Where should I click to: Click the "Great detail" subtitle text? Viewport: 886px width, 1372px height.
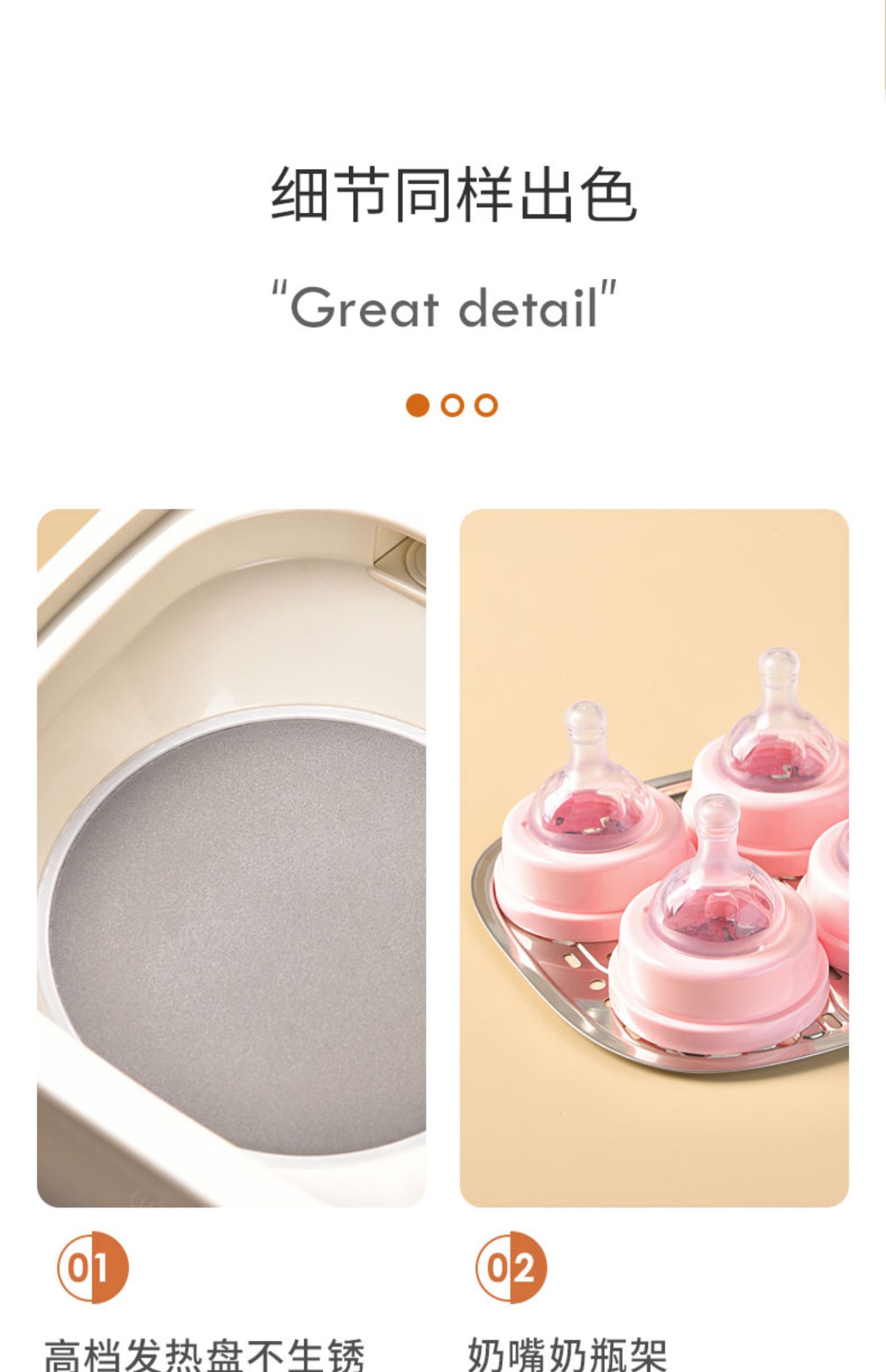[444, 306]
